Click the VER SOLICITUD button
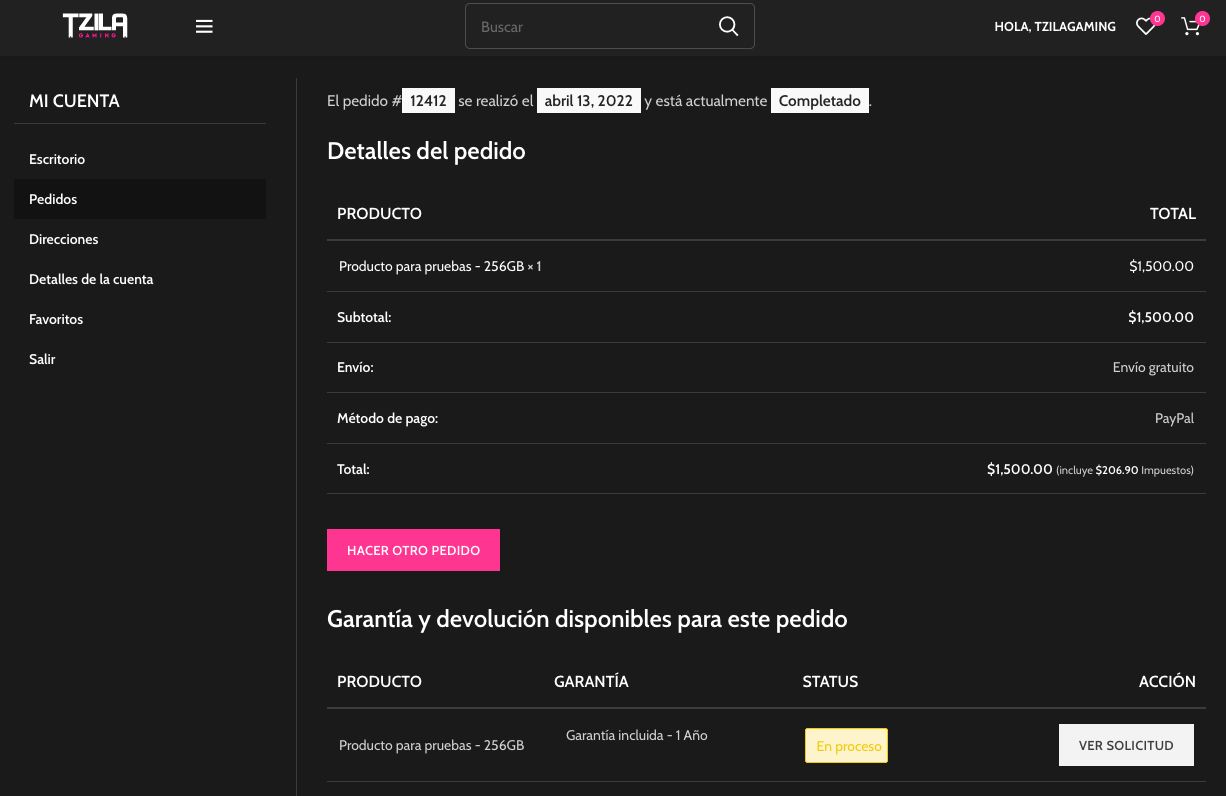 tap(1125, 745)
